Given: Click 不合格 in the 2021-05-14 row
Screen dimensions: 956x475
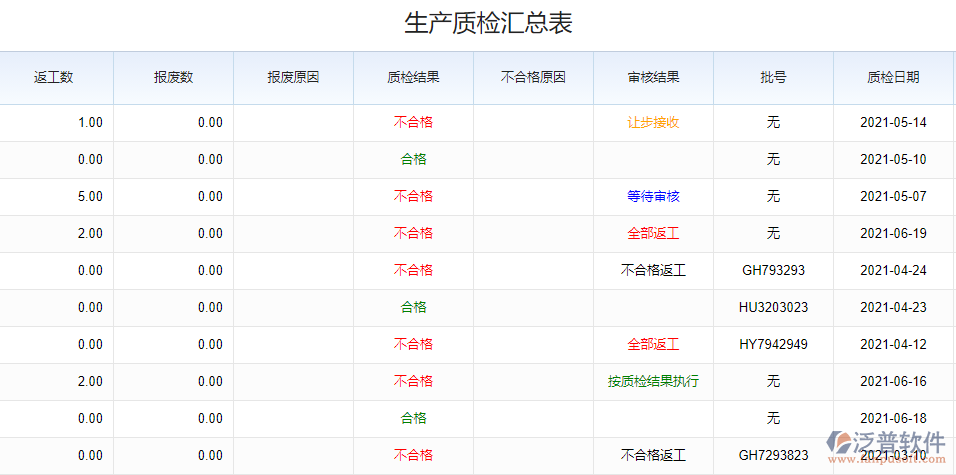Looking at the screenshot, I should [x=413, y=123].
